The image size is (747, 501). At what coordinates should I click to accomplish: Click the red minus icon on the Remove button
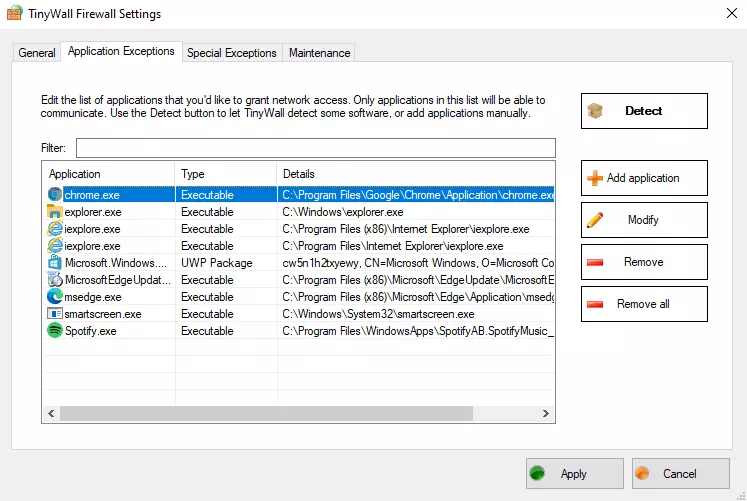point(595,262)
